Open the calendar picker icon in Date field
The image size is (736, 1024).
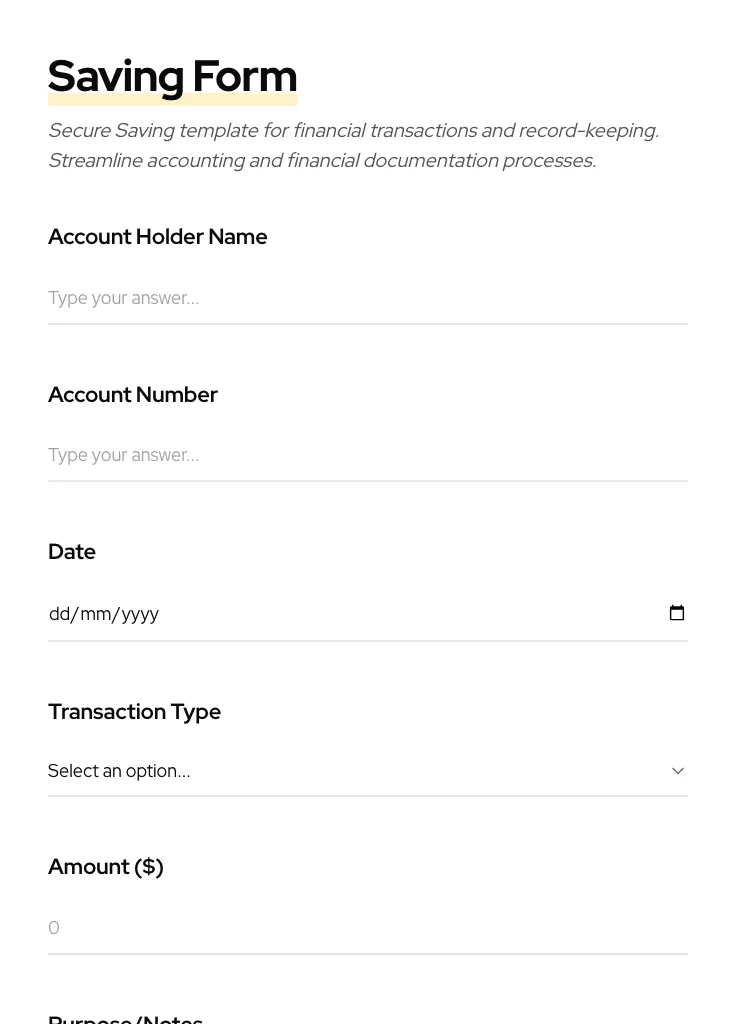pos(677,613)
